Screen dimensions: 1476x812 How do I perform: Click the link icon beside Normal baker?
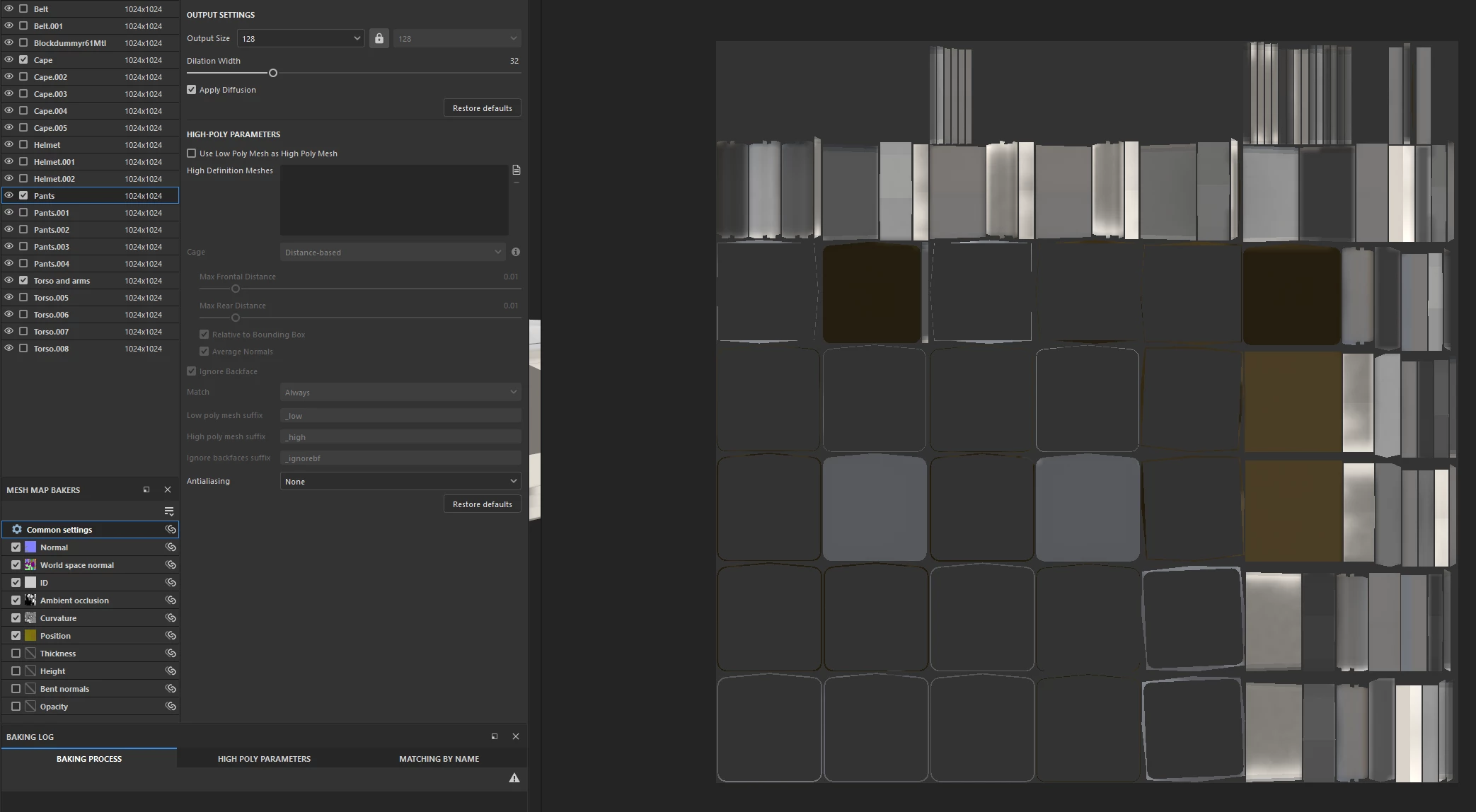coord(171,547)
